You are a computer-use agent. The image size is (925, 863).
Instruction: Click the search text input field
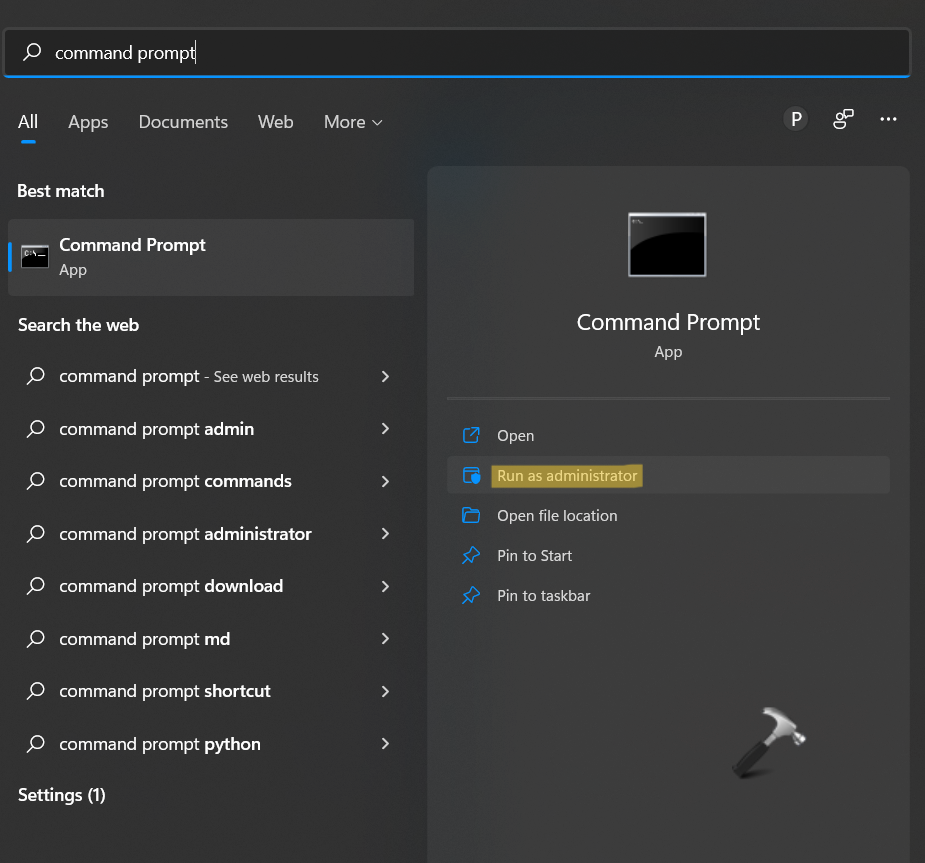click(x=470, y=52)
